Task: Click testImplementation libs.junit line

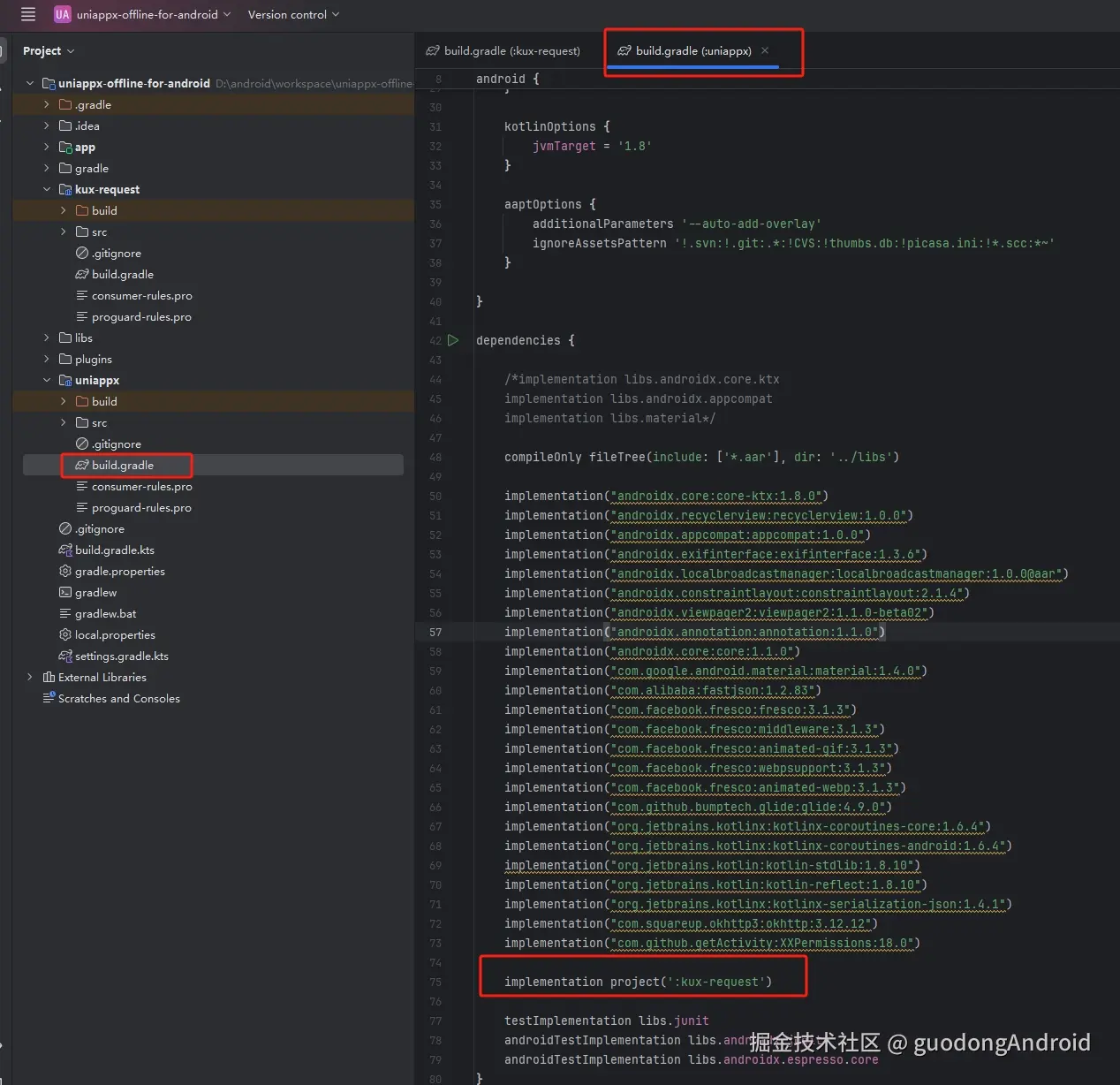Action: point(607,1021)
